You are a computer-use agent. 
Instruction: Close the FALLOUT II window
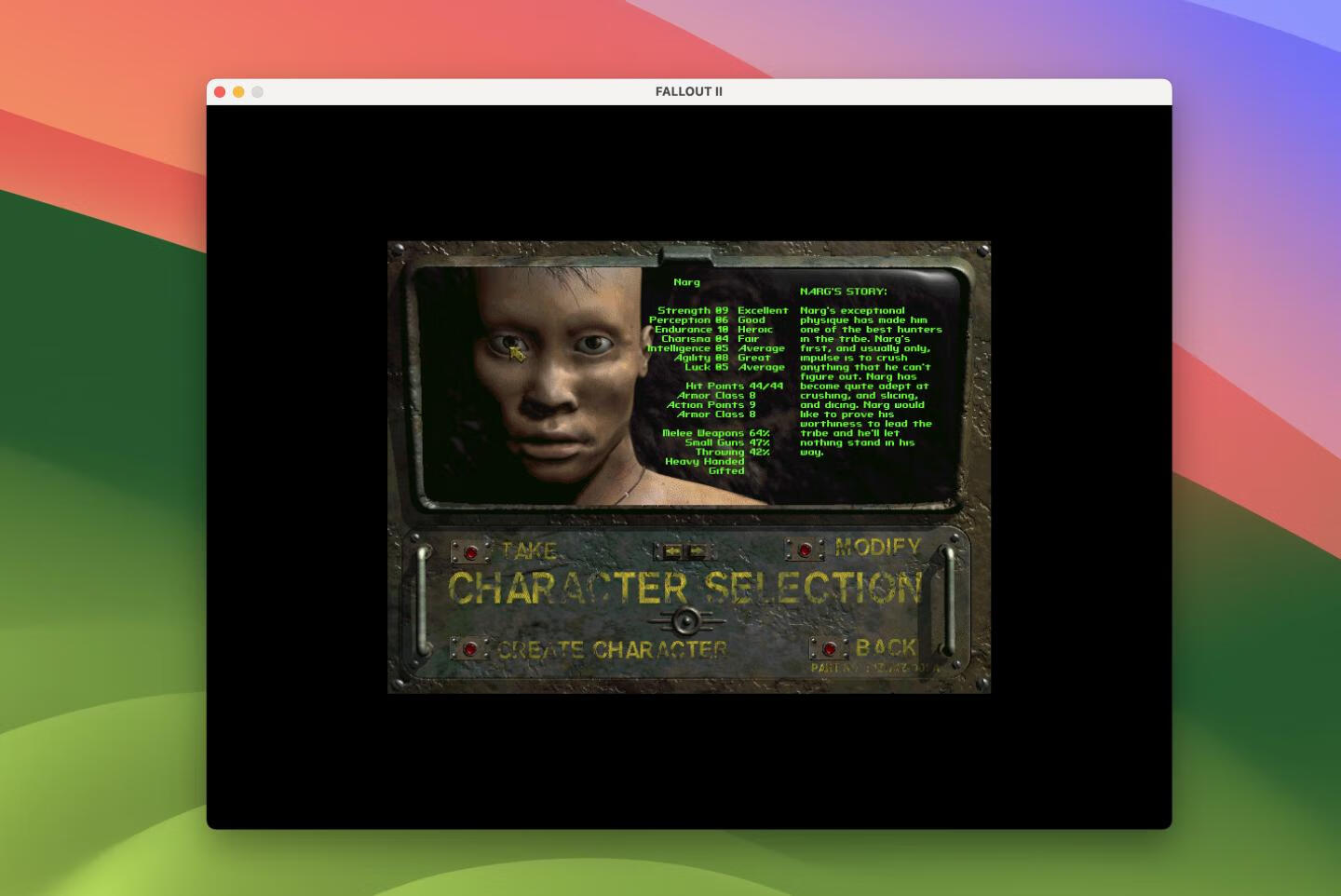click(220, 91)
